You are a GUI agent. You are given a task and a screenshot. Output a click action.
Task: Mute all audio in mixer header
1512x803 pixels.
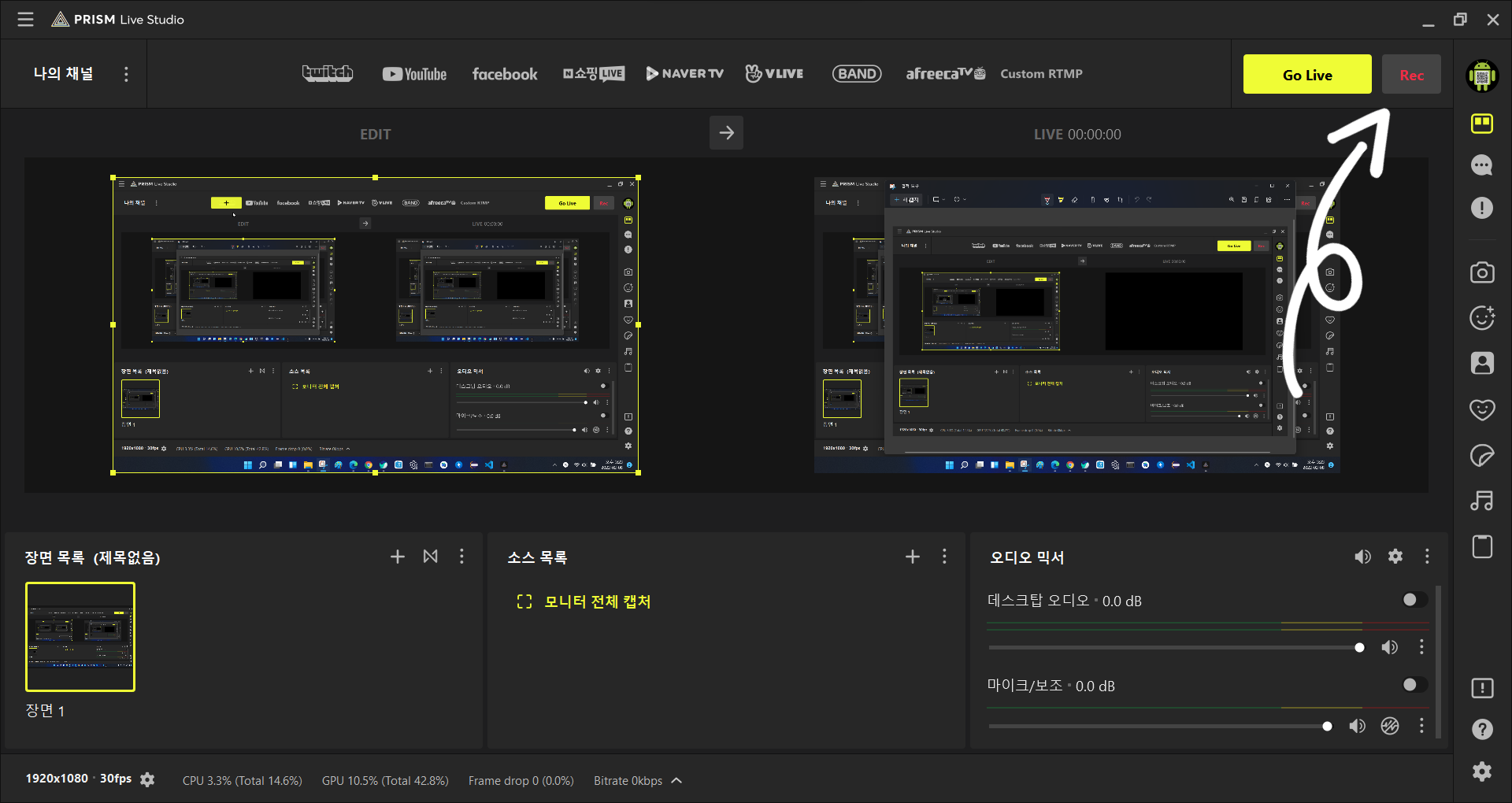[1362, 557]
